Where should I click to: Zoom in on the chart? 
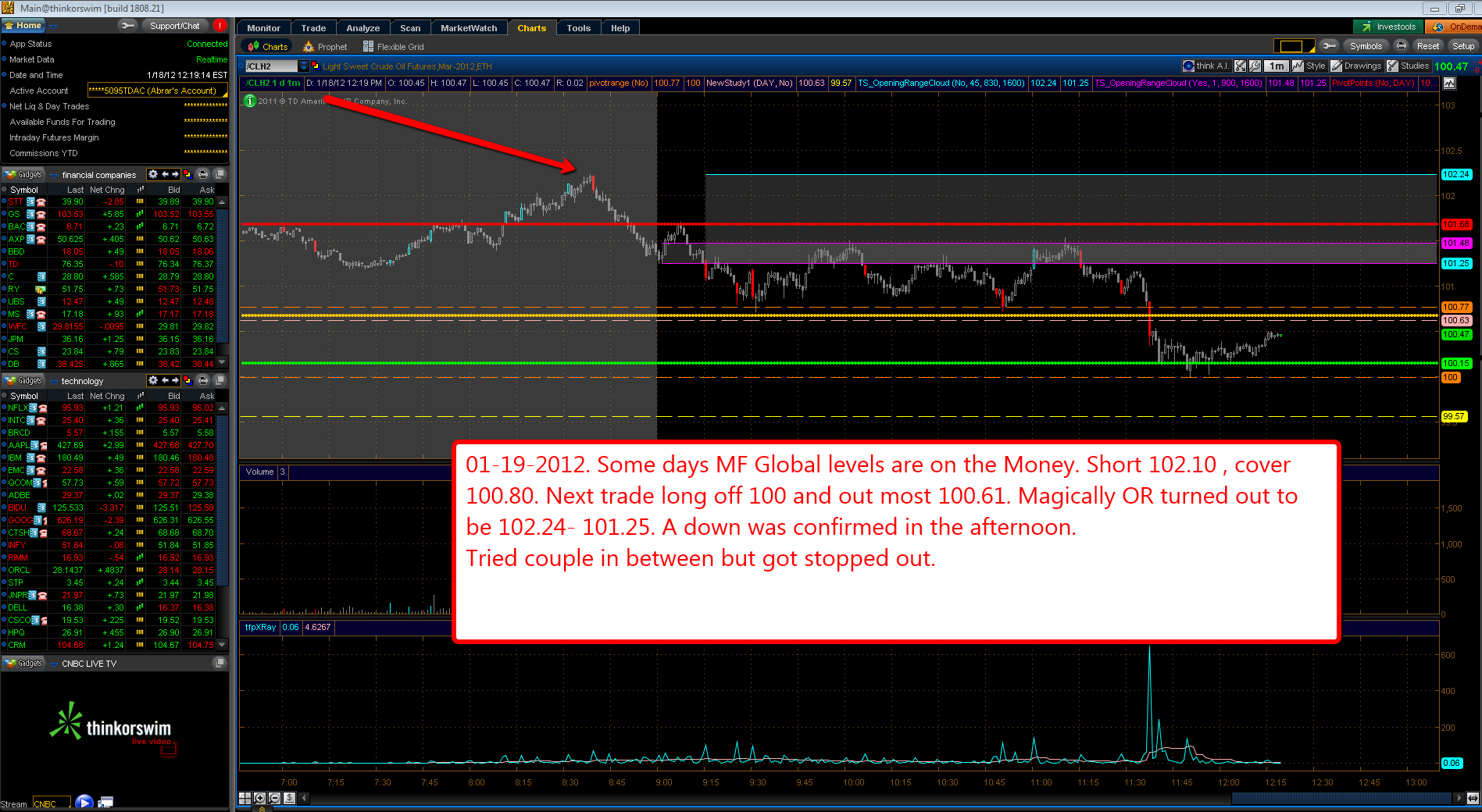(x=260, y=798)
